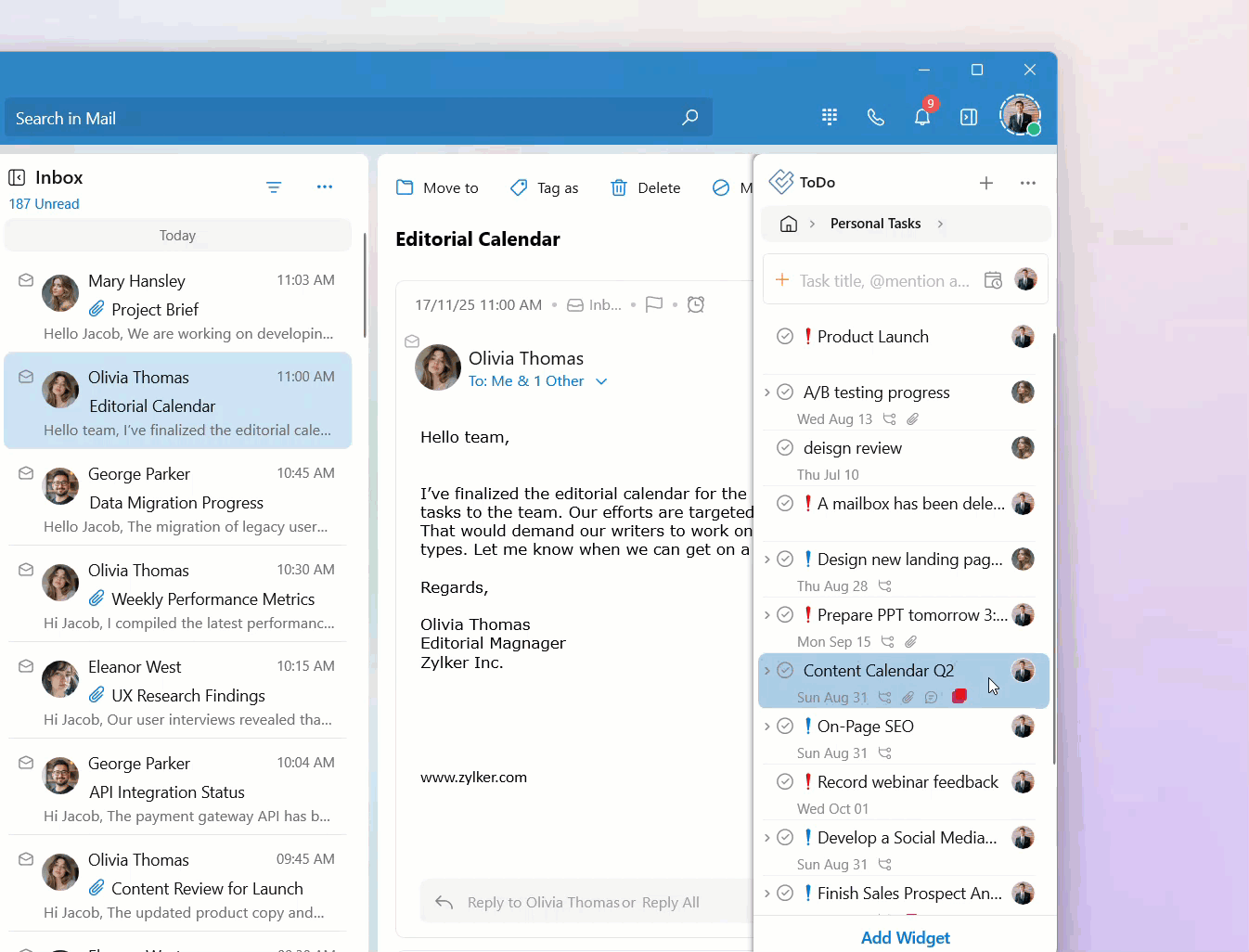Screen dimensions: 1249x952
Task: Click the ToDo widget logo icon
Action: coord(781,182)
